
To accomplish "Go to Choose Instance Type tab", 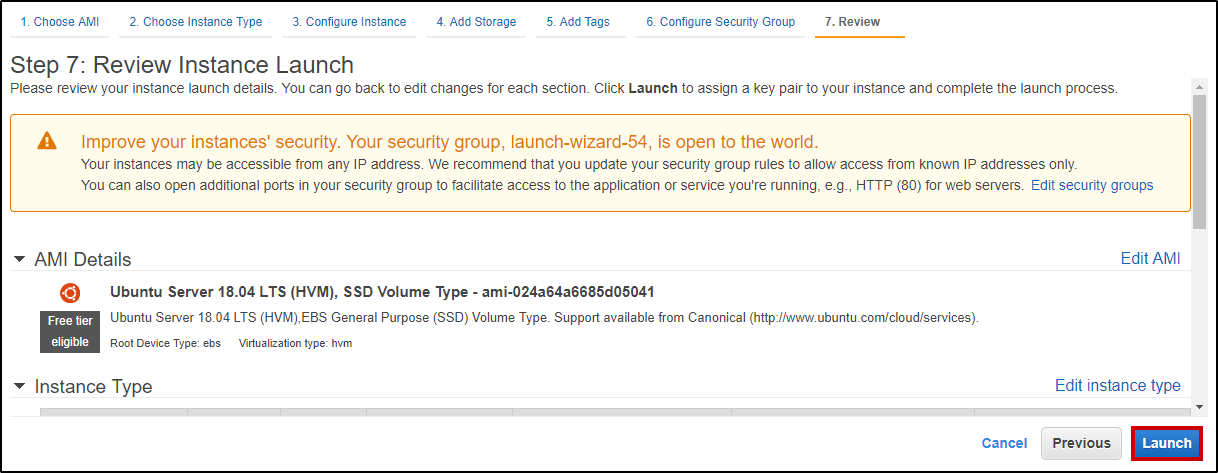I will (196, 22).
